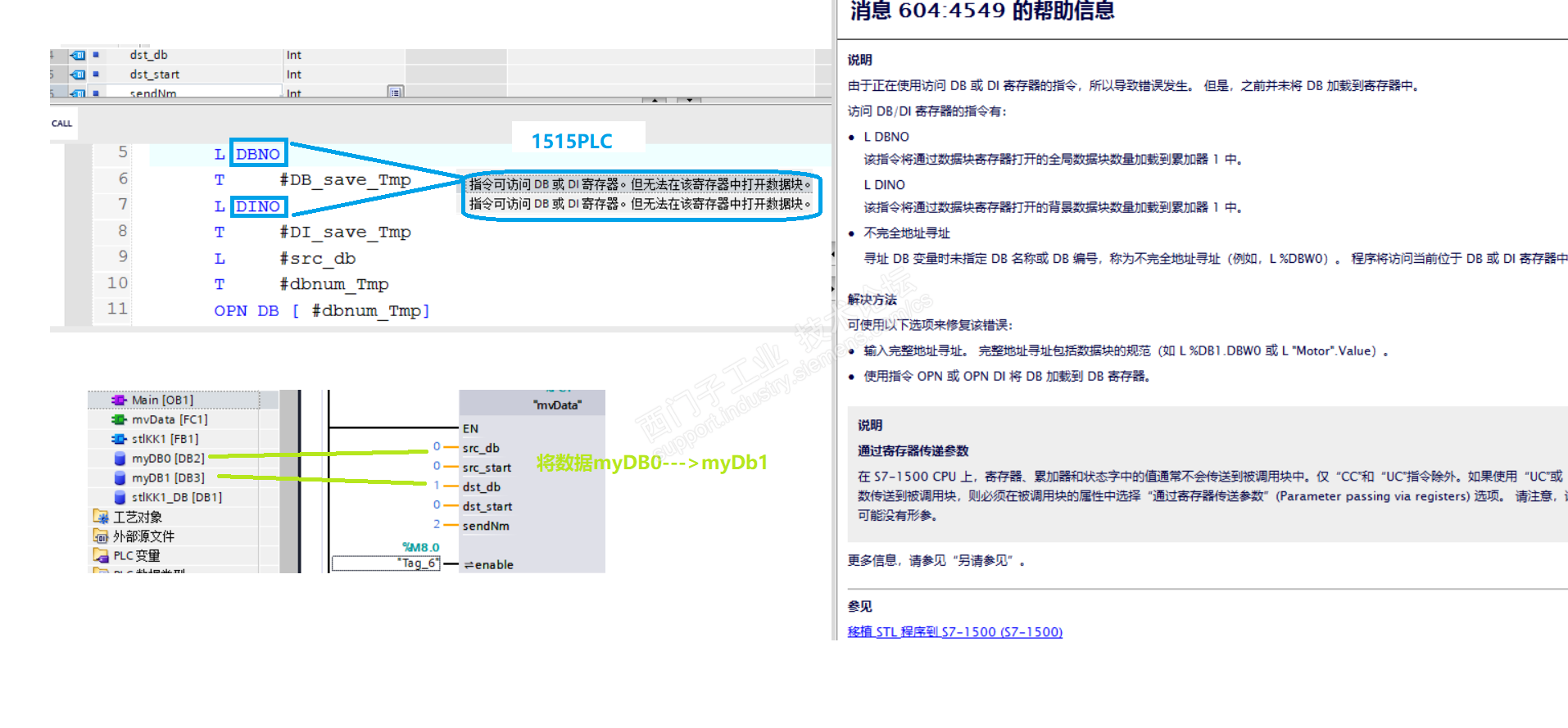Screen dimensions: 1568x728
Task: Click the "mvData" block call title
Action: coord(557,405)
